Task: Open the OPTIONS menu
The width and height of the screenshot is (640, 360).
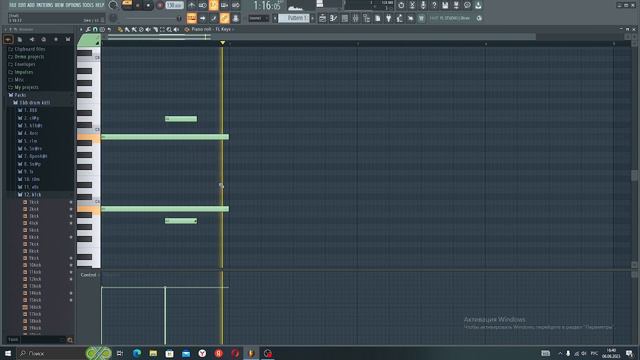Action: pyautogui.click(x=73, y=5)
